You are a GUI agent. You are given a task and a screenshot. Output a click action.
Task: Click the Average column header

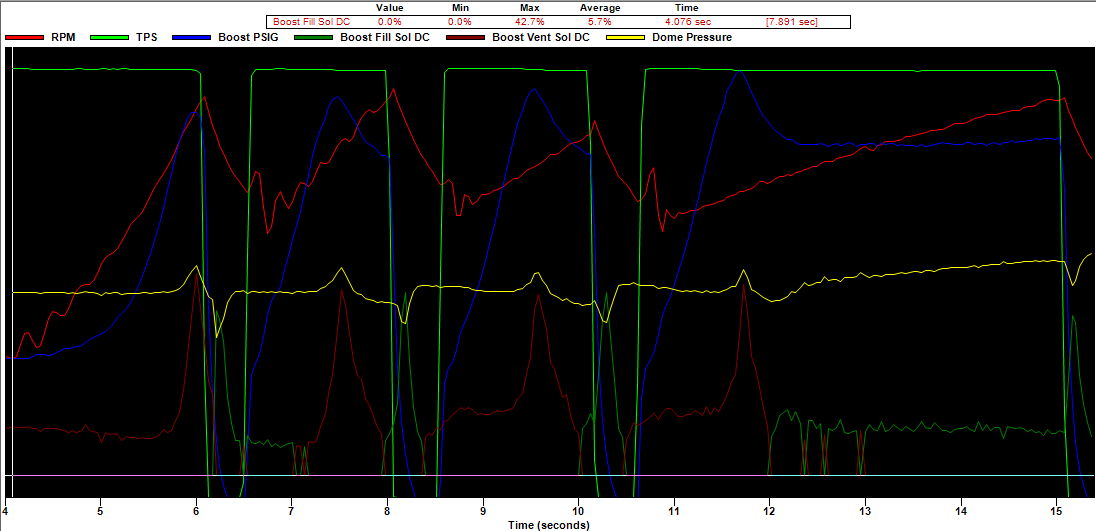tap(600, 8)
